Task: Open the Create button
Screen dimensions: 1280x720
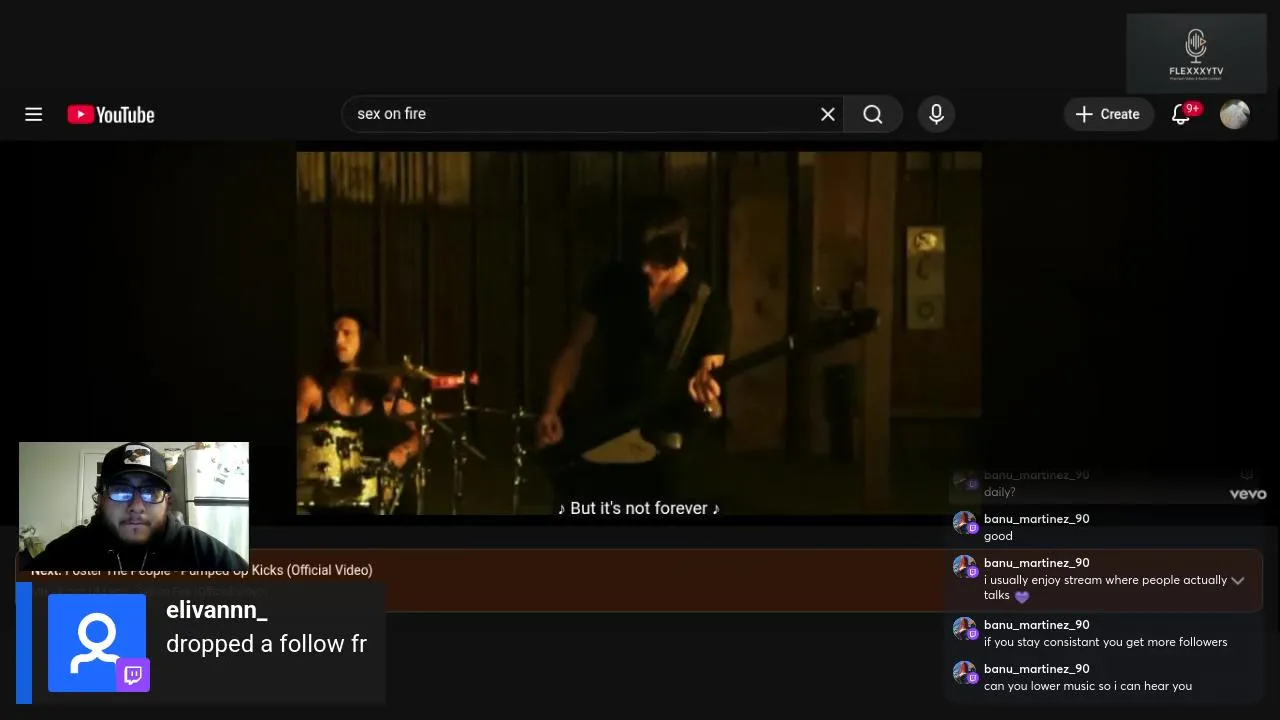Action: [1108, 114]
